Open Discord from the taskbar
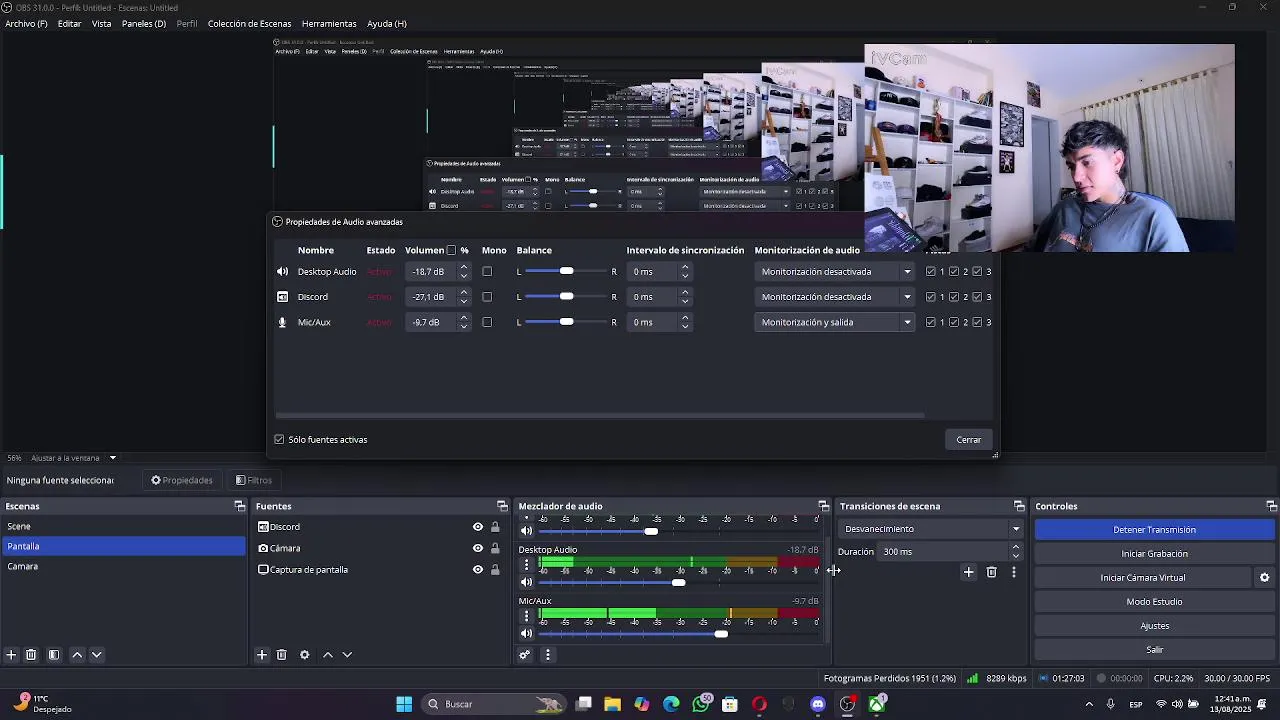The image size is (1280, 720). pyautogui.click(x=818, y=704)
